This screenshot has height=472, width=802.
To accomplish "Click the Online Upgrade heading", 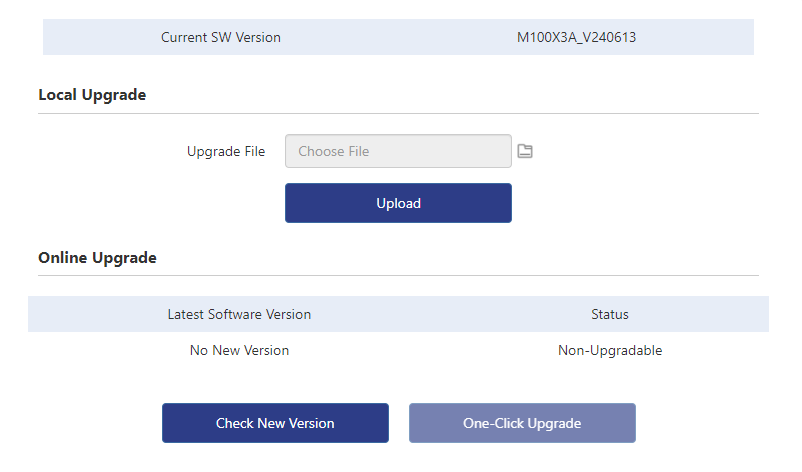I will coord(97,258).
